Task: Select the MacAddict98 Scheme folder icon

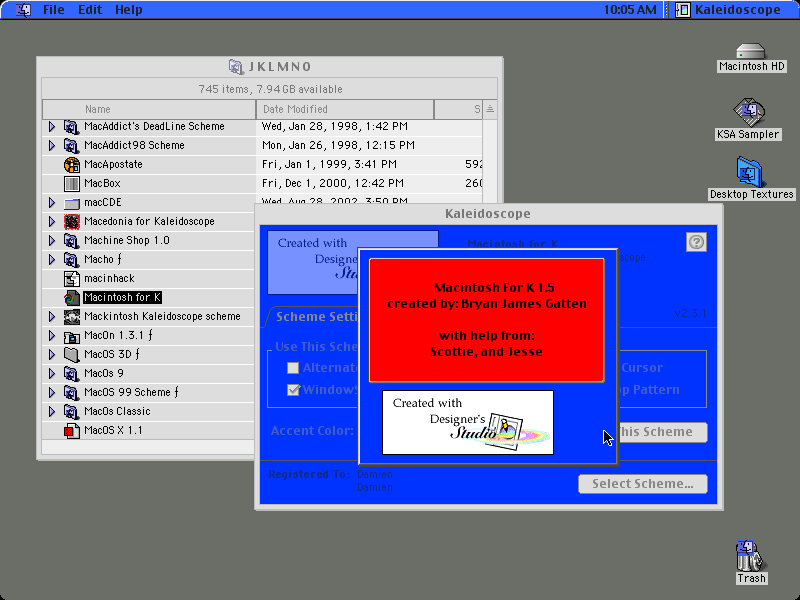Action: pyautogui.click(x=71, y=145)
